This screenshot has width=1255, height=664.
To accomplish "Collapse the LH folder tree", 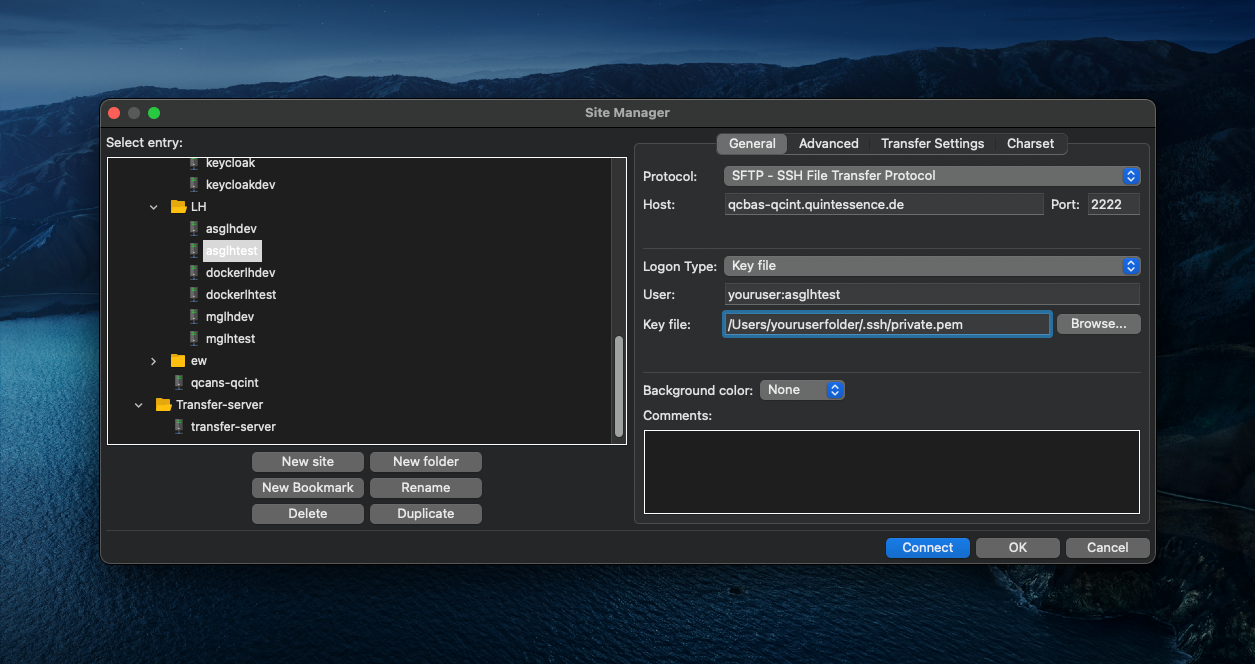I will [154, 207].
